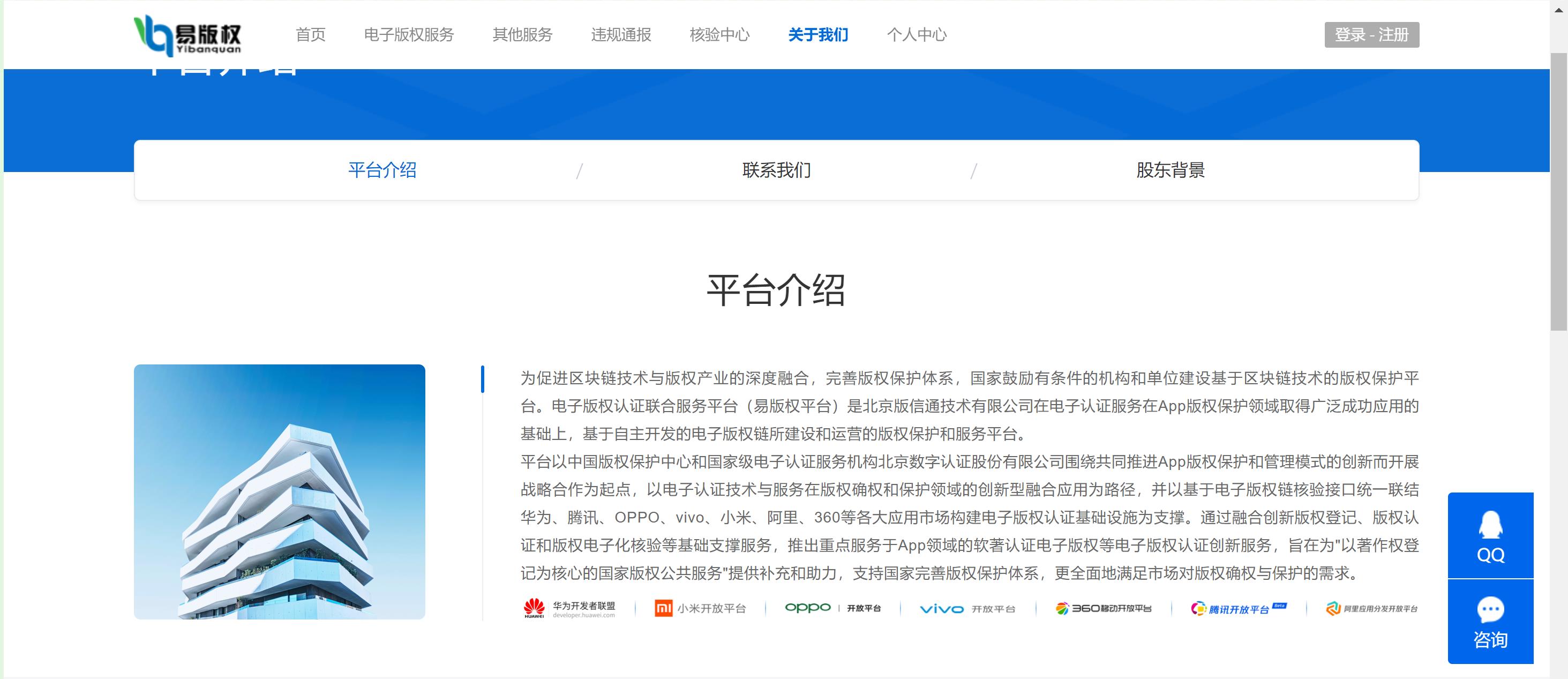Click the 阿里应用分发开放平台 logo

pyautogui.click(x=1372, y=608)
